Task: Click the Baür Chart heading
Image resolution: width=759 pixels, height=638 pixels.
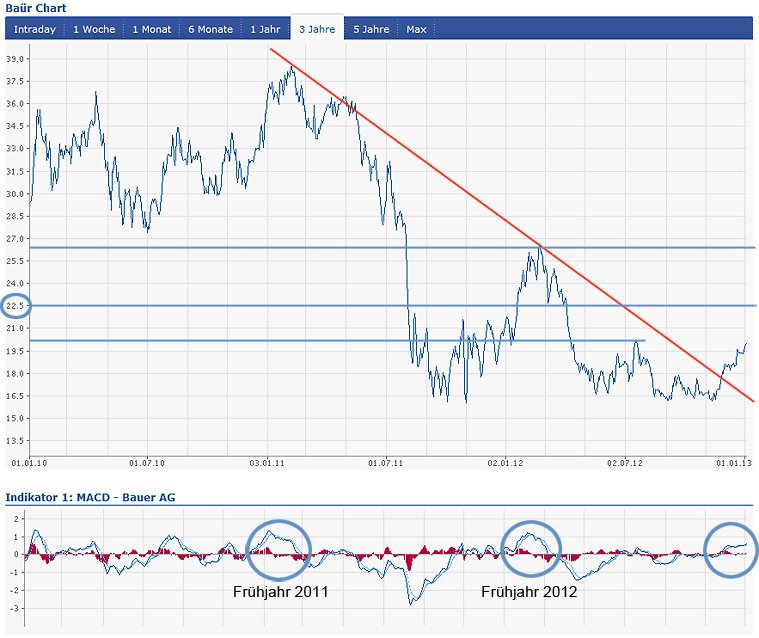Action: pos(36,8)
